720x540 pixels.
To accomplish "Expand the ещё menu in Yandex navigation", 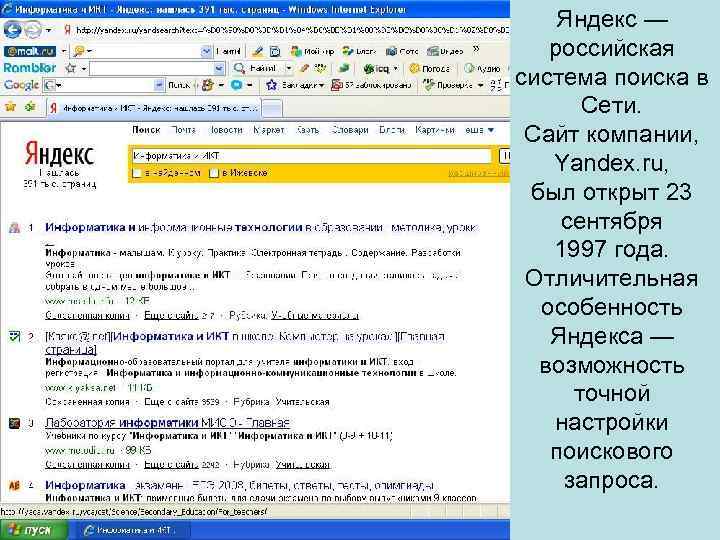I will click(x=479, y=130).
